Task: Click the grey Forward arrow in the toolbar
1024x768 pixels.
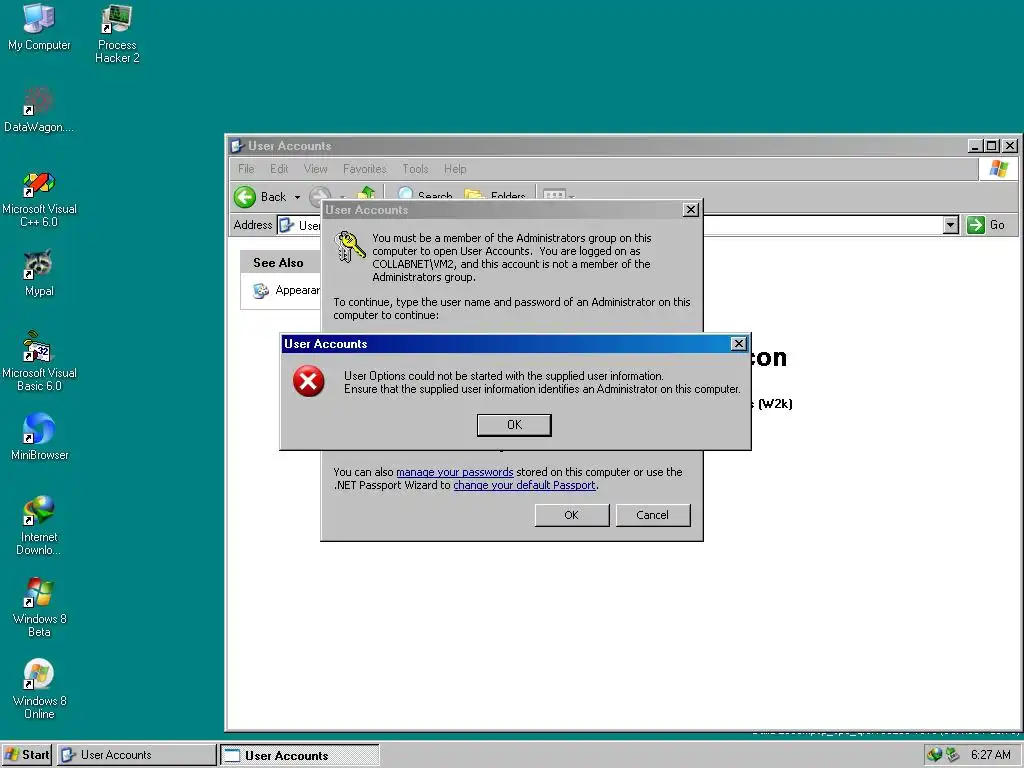Action: click(x=319, y=196)
